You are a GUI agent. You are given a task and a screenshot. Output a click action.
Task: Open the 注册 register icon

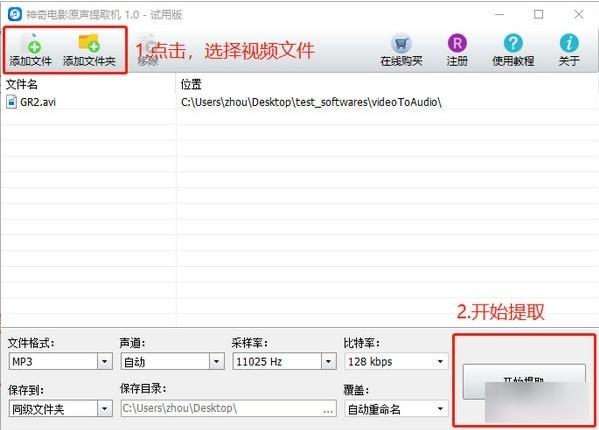tap(457, 43)
